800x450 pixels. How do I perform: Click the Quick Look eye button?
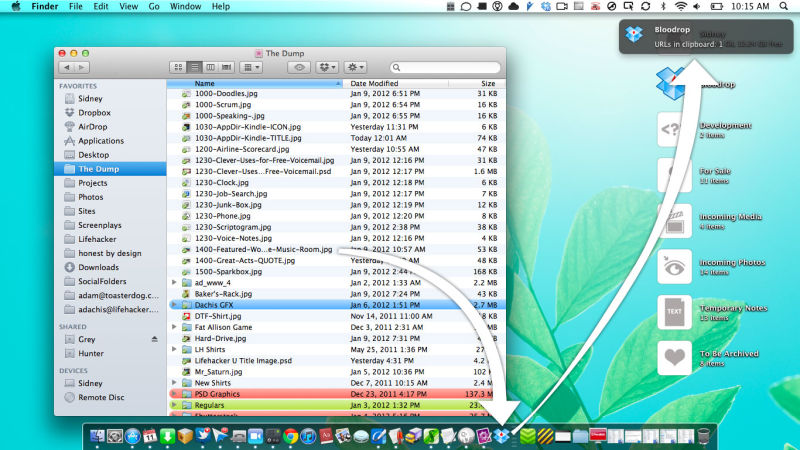coord(298,67)
